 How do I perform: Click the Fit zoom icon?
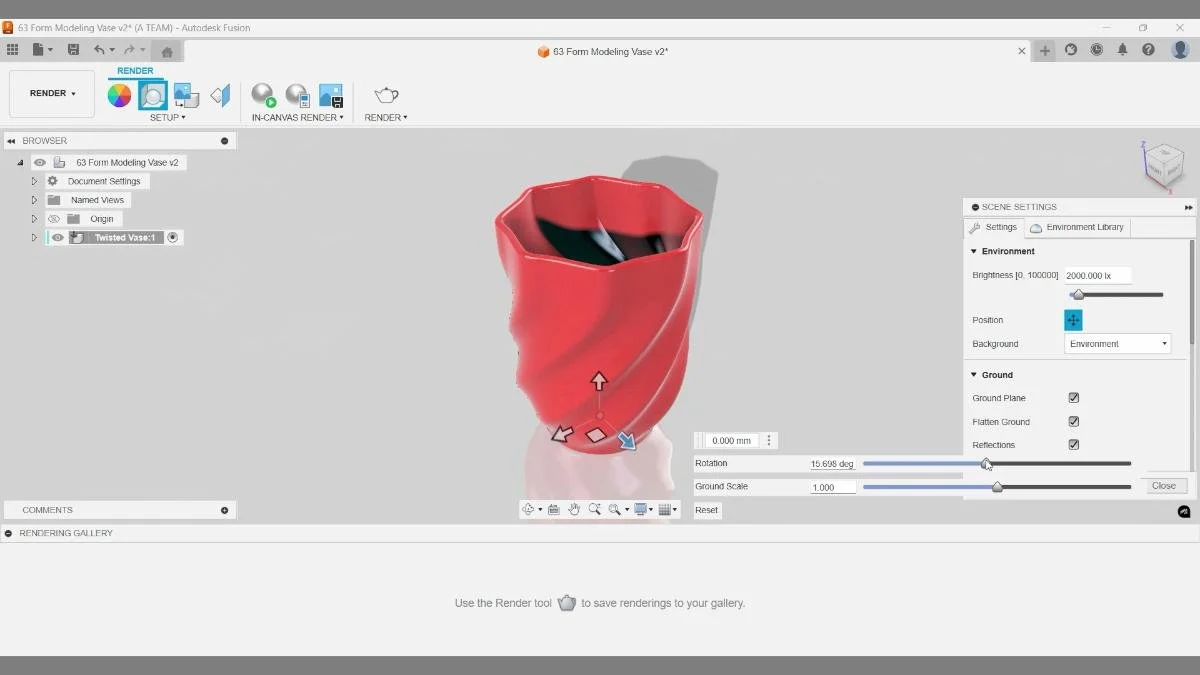coord(596,509)
